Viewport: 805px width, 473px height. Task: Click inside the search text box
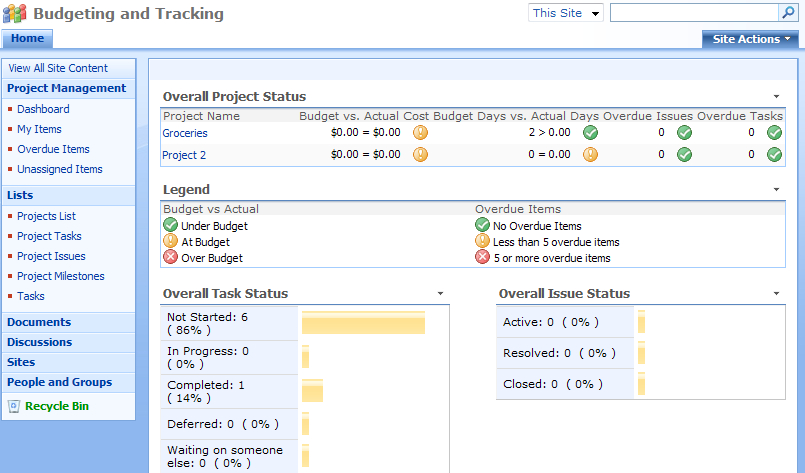coord(693,13)
